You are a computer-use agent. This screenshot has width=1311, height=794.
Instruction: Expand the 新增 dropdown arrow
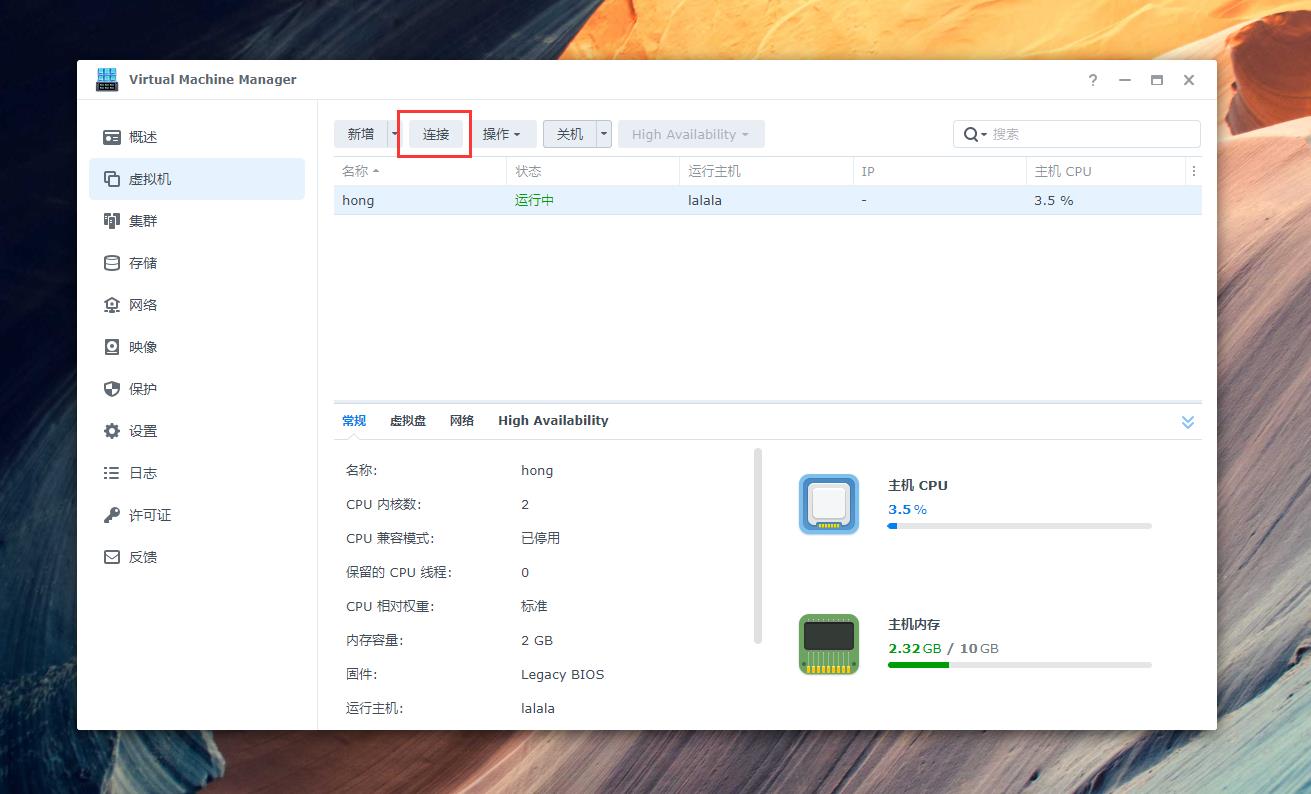tap(394, 133)
